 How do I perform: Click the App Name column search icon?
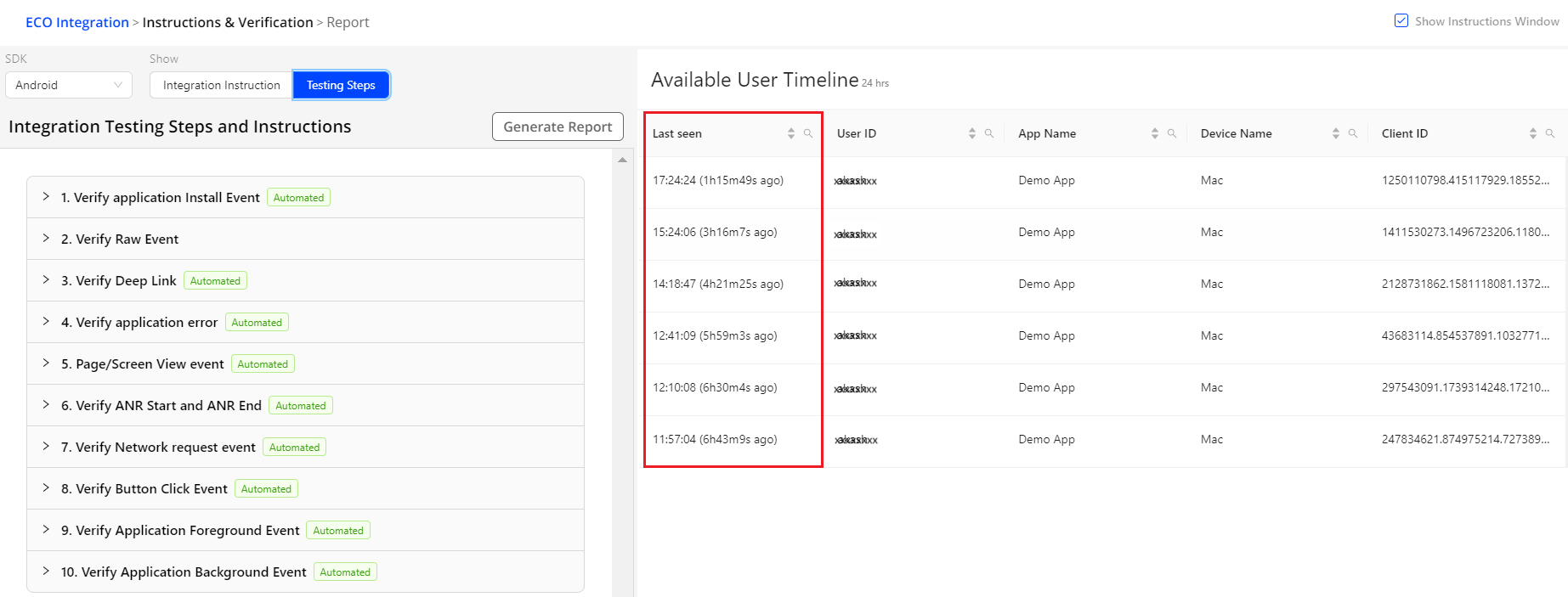pos(1172,133)
